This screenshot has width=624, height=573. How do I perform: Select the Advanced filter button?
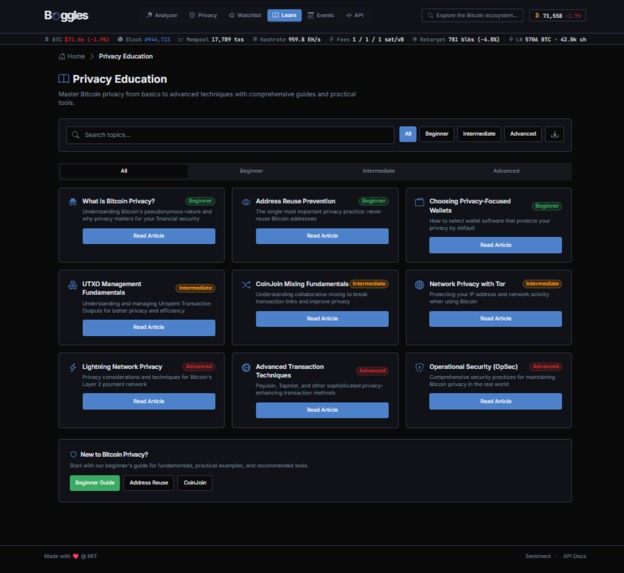(x=523, y=134)
